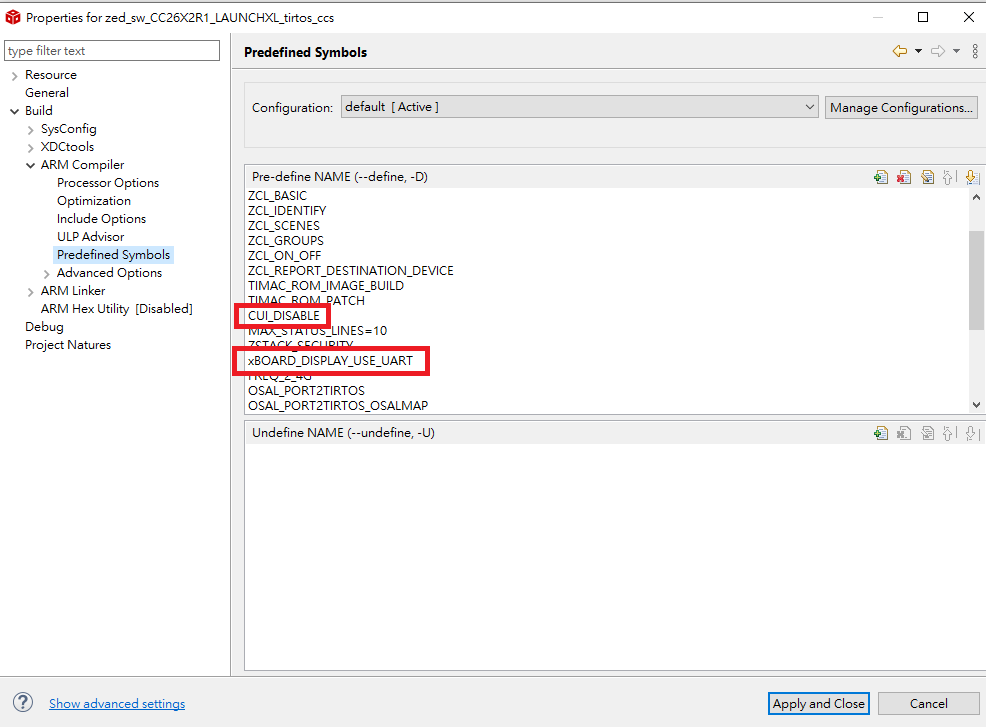Viewport: 986px width, 727px height.
Task: Click Manage Configurations button
Action: tap(901, 107)
